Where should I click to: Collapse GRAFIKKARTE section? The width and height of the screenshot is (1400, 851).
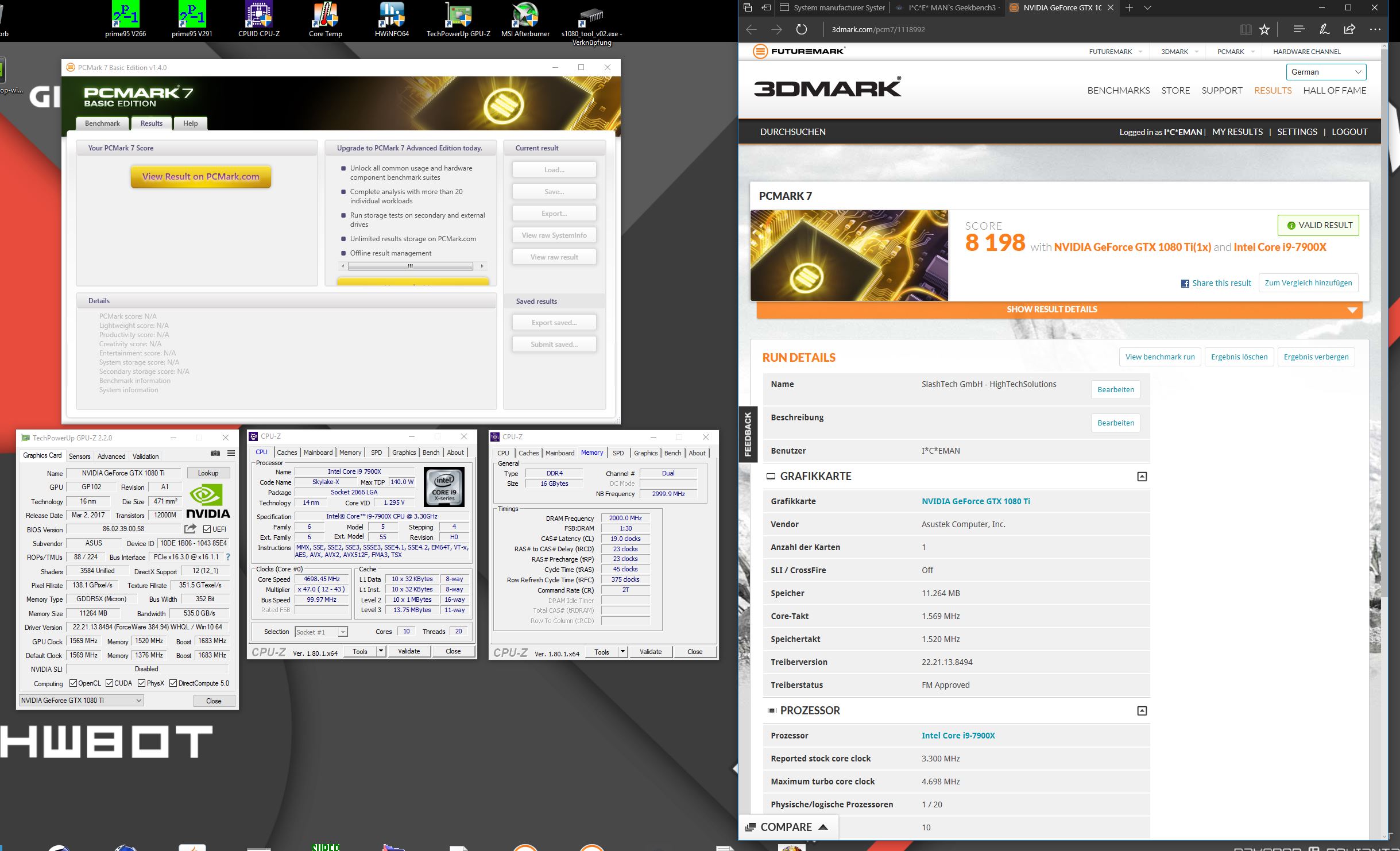(1142, 476)
